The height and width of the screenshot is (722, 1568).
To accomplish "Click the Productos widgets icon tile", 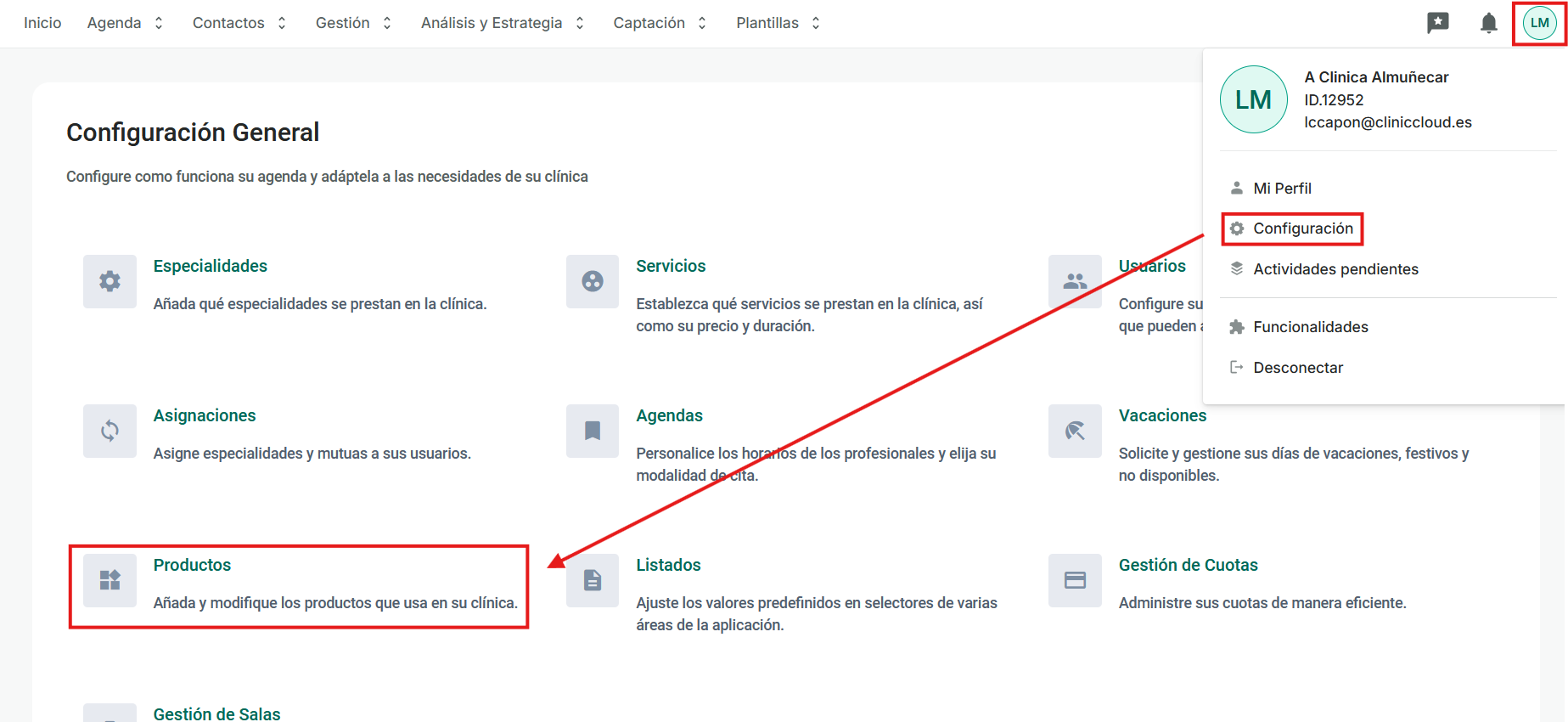I will pyautogui.click(x=110, y=580).
